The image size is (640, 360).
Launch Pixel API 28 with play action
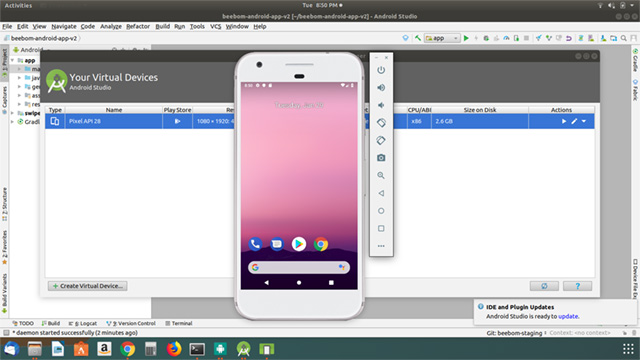pyautogui.click(x=564, y=121)
